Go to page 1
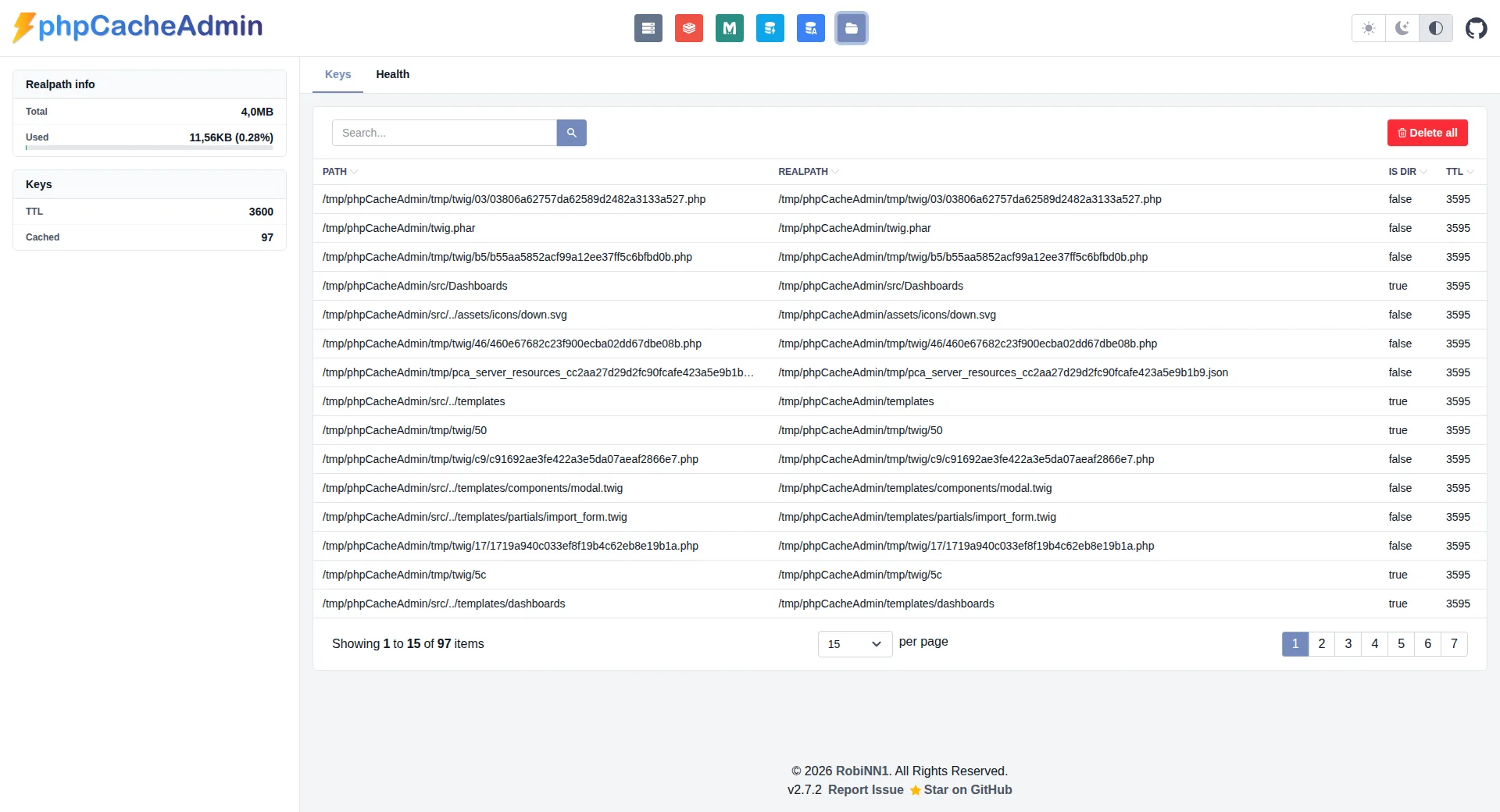This screenshot has height=812, width=1500. point(1295,644)
